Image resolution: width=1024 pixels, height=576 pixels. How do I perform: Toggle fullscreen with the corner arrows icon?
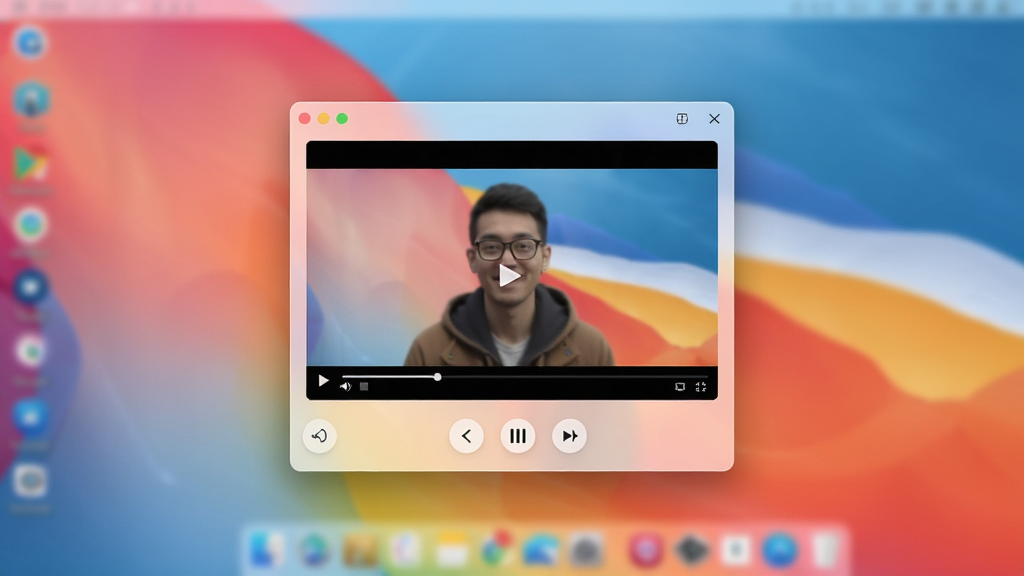(x=701, y=387)
